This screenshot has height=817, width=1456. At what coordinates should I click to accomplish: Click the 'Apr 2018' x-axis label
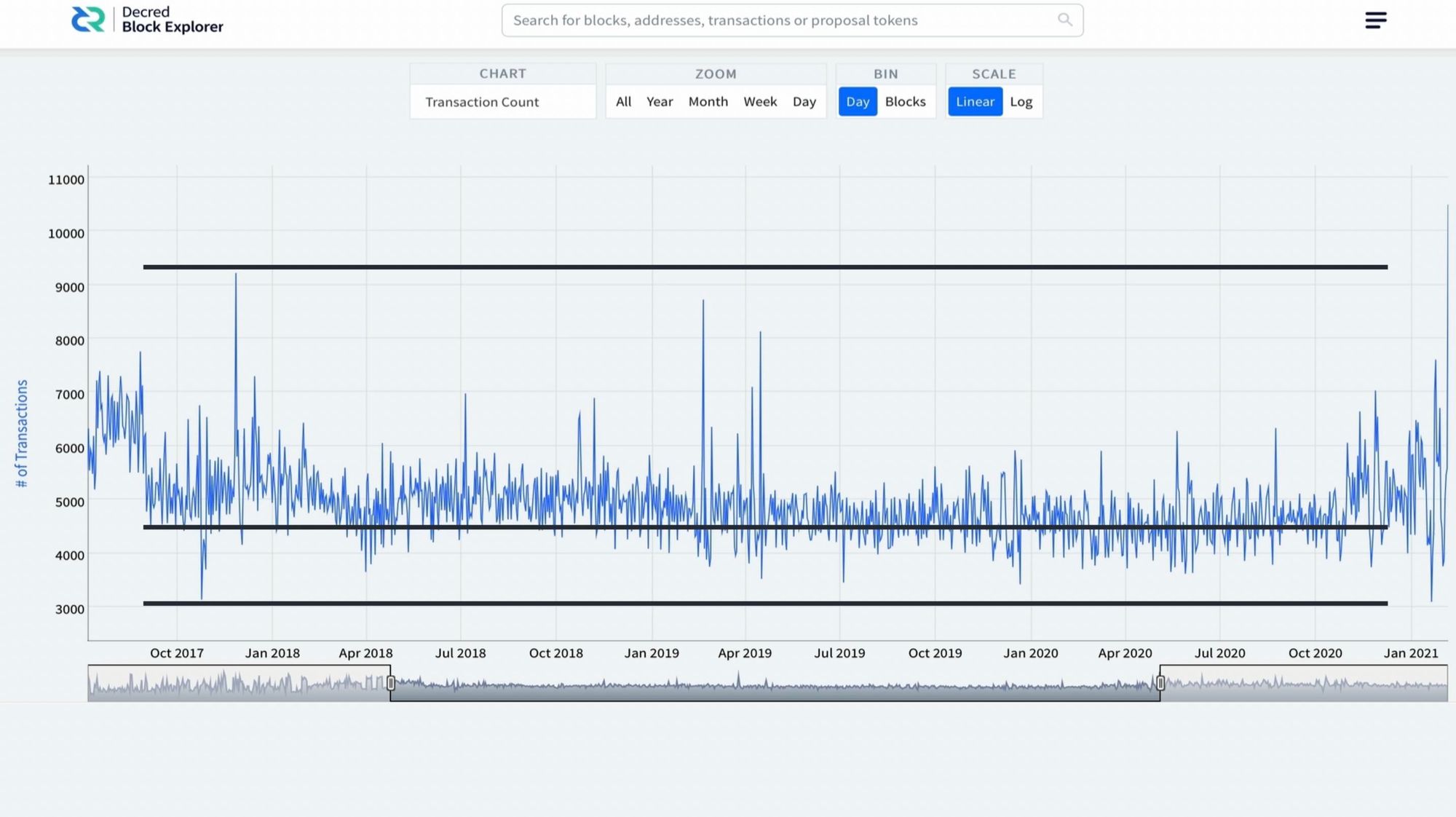click(x=365, y=653)
